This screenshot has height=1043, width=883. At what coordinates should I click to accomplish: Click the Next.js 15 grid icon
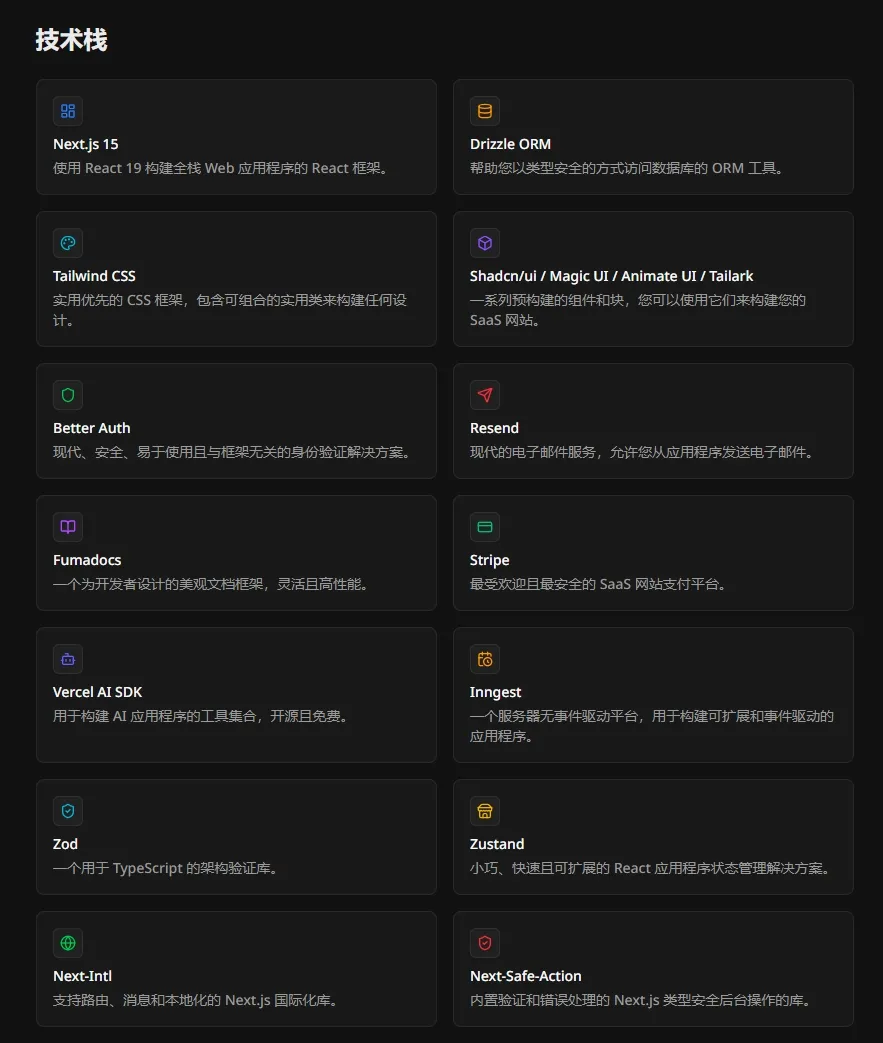point(68,111)
